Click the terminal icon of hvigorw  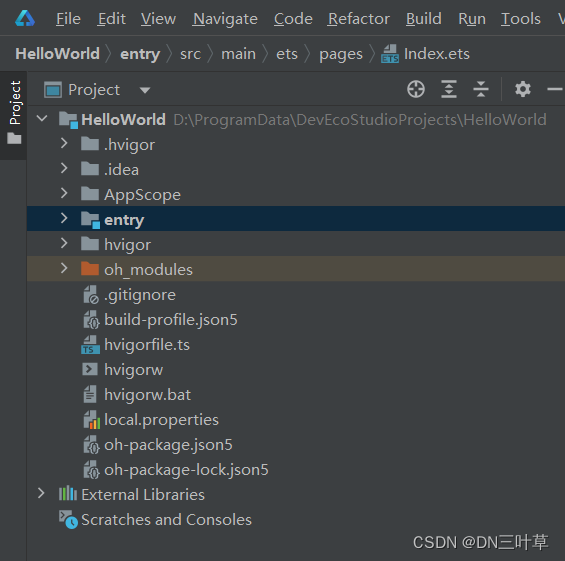[x=90, y=369]
